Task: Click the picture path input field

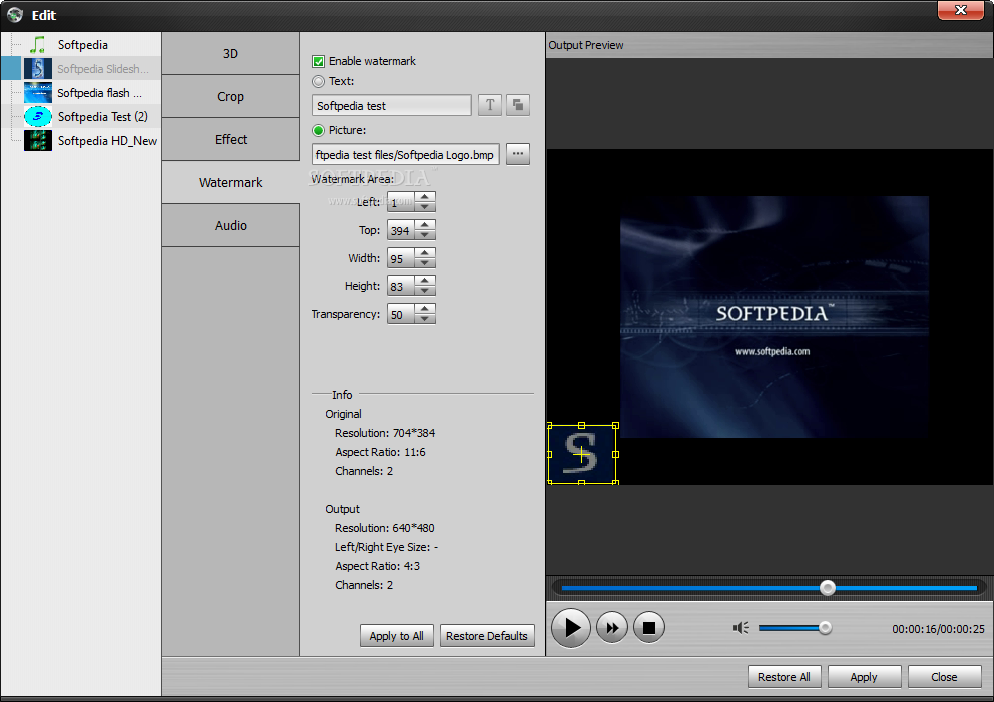Action: (406, 154)
